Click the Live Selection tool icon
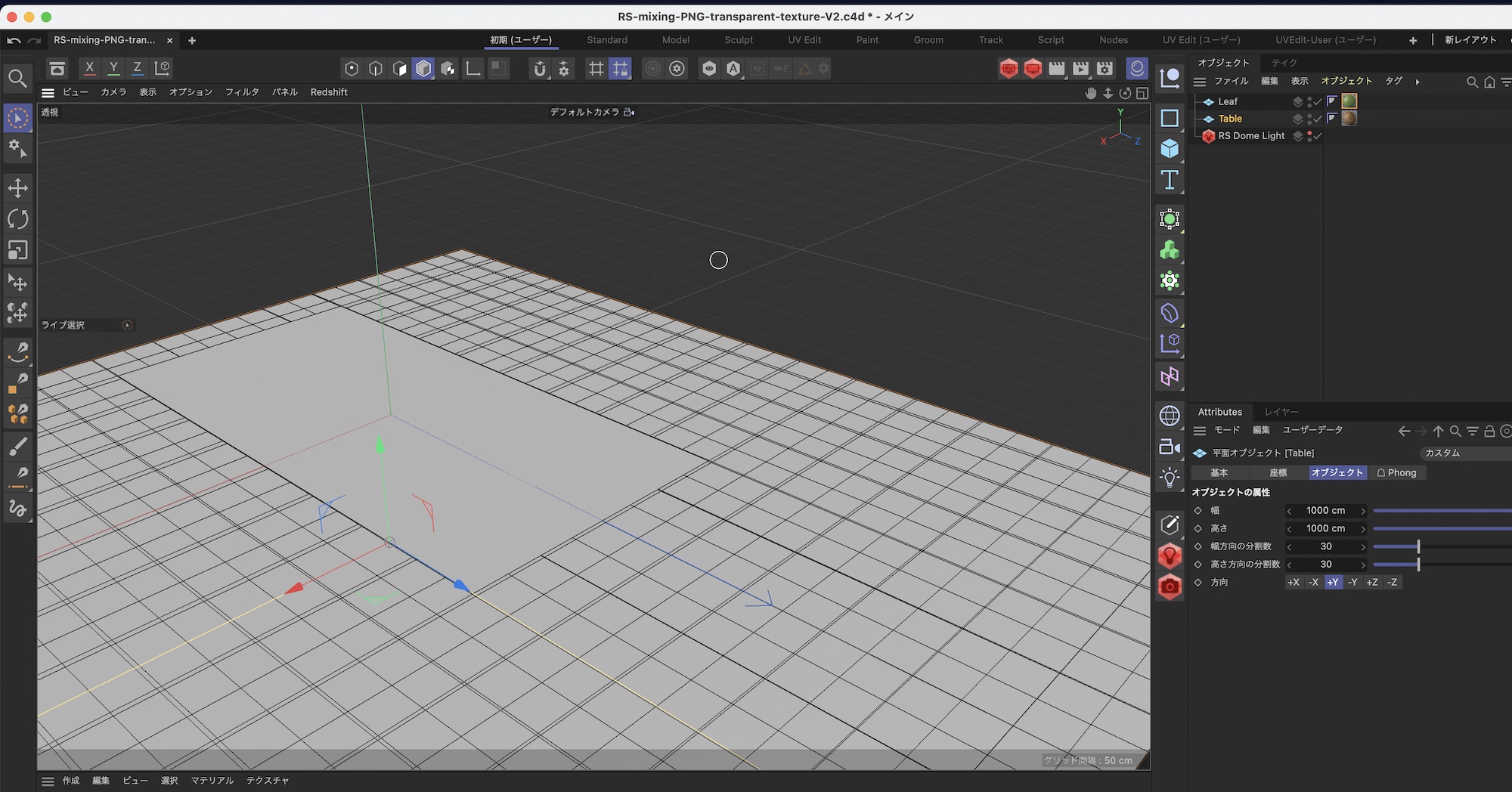The height and width of the screenshot is (792, 1512). tap(18, 118)
